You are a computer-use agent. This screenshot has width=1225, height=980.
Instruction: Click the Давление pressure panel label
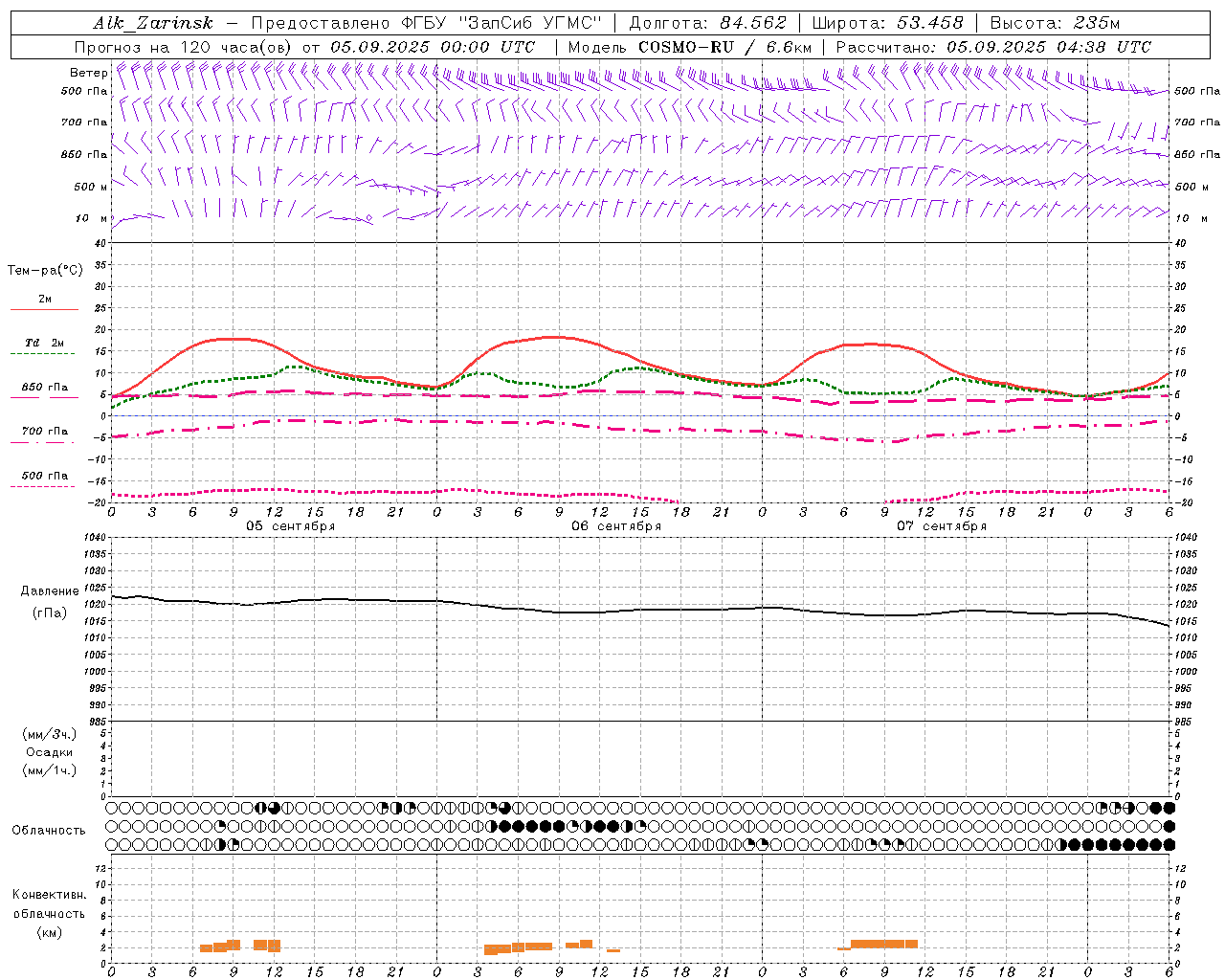(x=50, y=591)
